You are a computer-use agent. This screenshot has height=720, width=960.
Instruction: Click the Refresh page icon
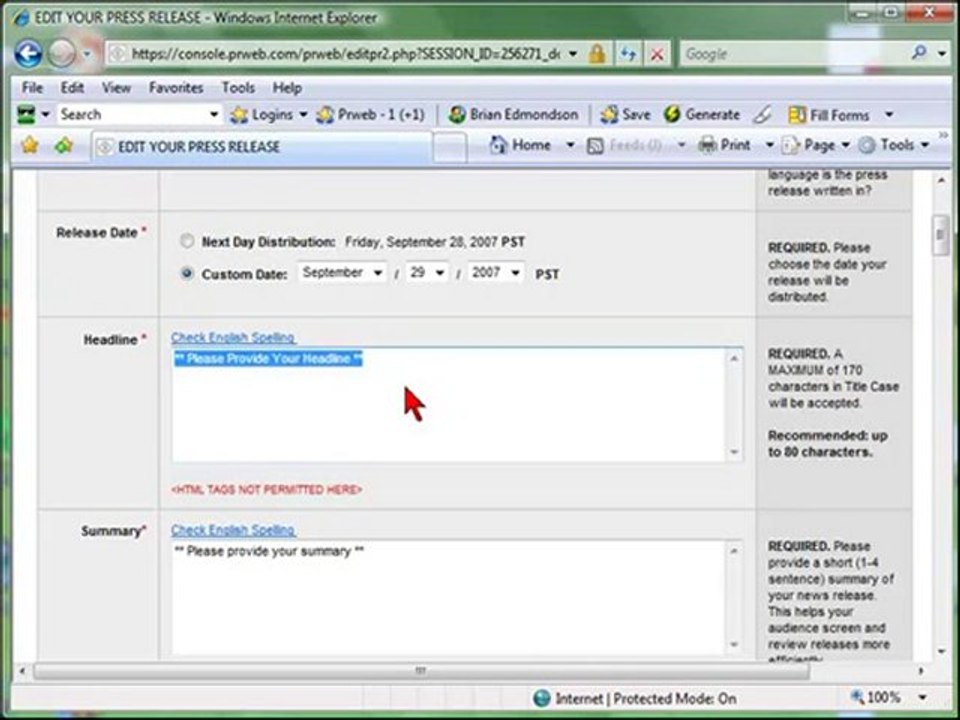click(629, 54)
